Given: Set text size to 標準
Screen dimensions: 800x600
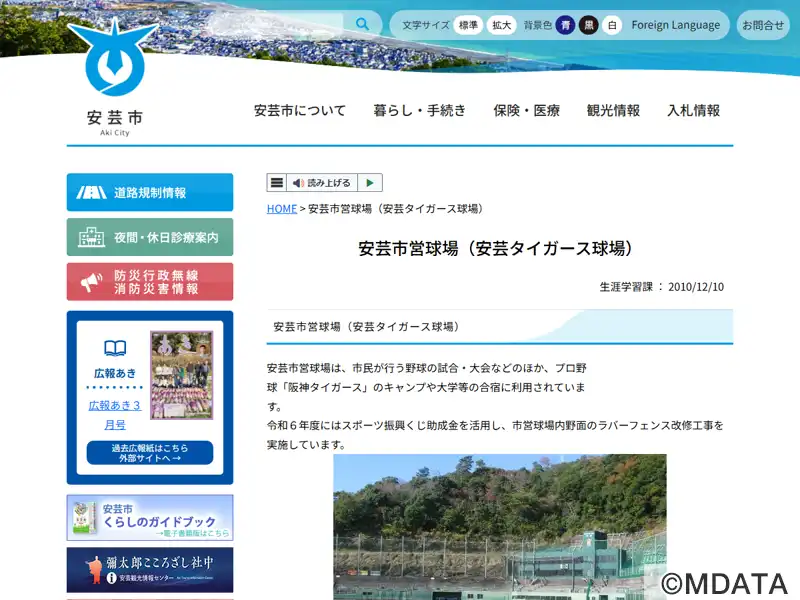Looking at the screenshot, I should click(x=468, y=25).
